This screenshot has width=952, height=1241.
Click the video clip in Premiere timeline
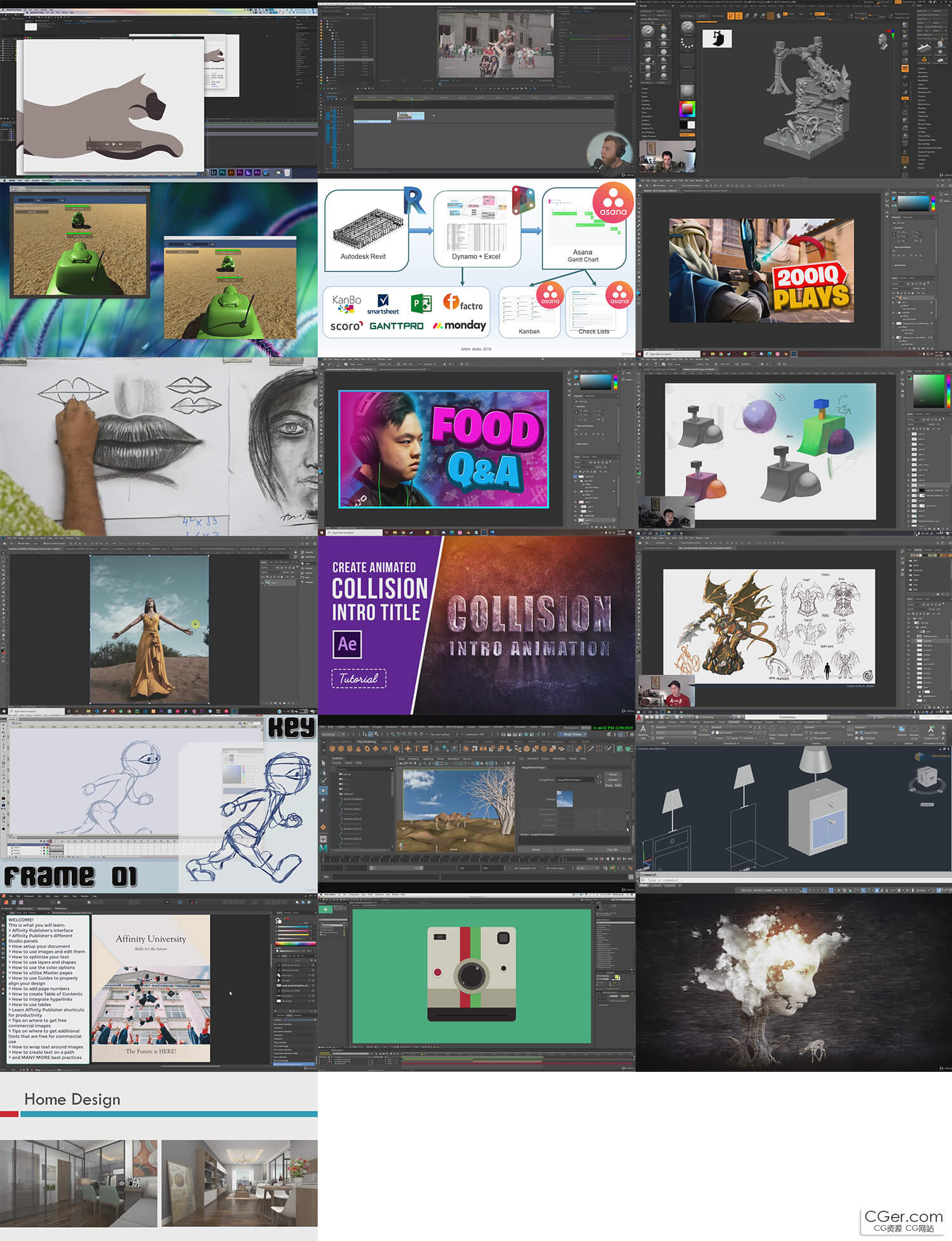pos(411,116)
